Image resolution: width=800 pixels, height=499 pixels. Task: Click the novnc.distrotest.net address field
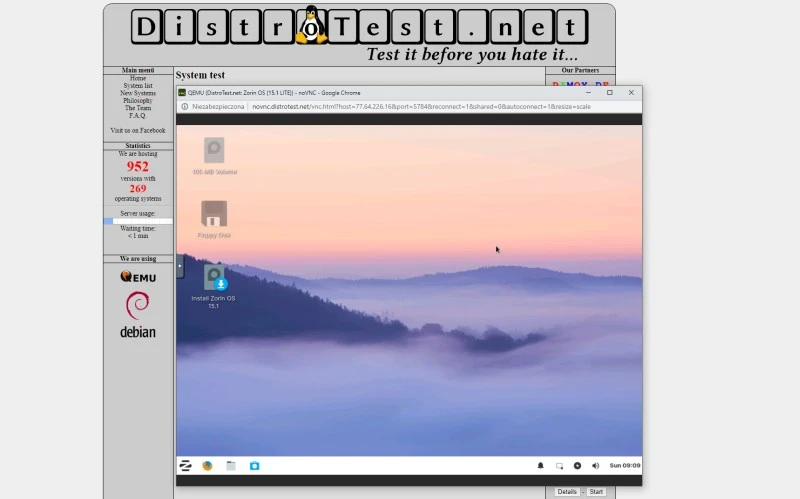[x=421, y=107]
